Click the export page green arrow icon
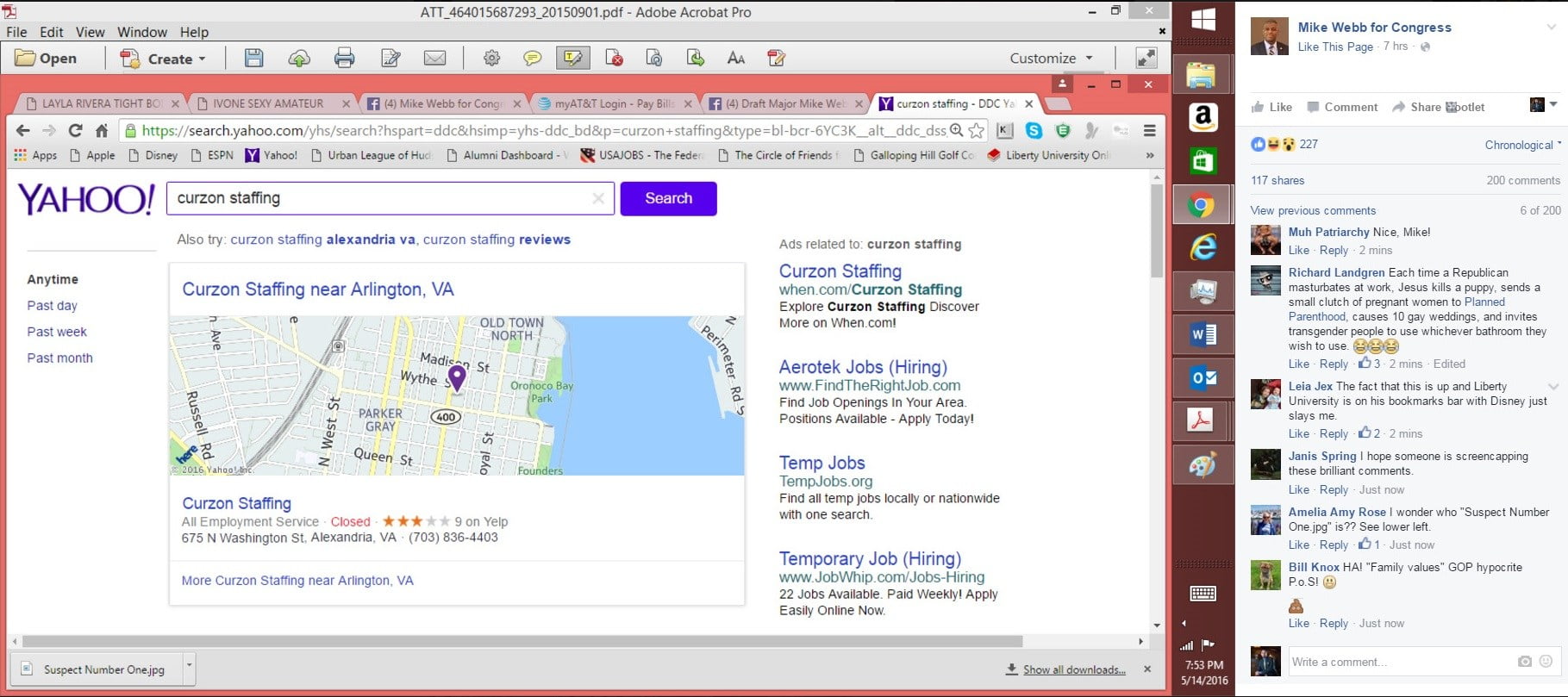Screen dimensions: 1568x697 tap(695, 58)
